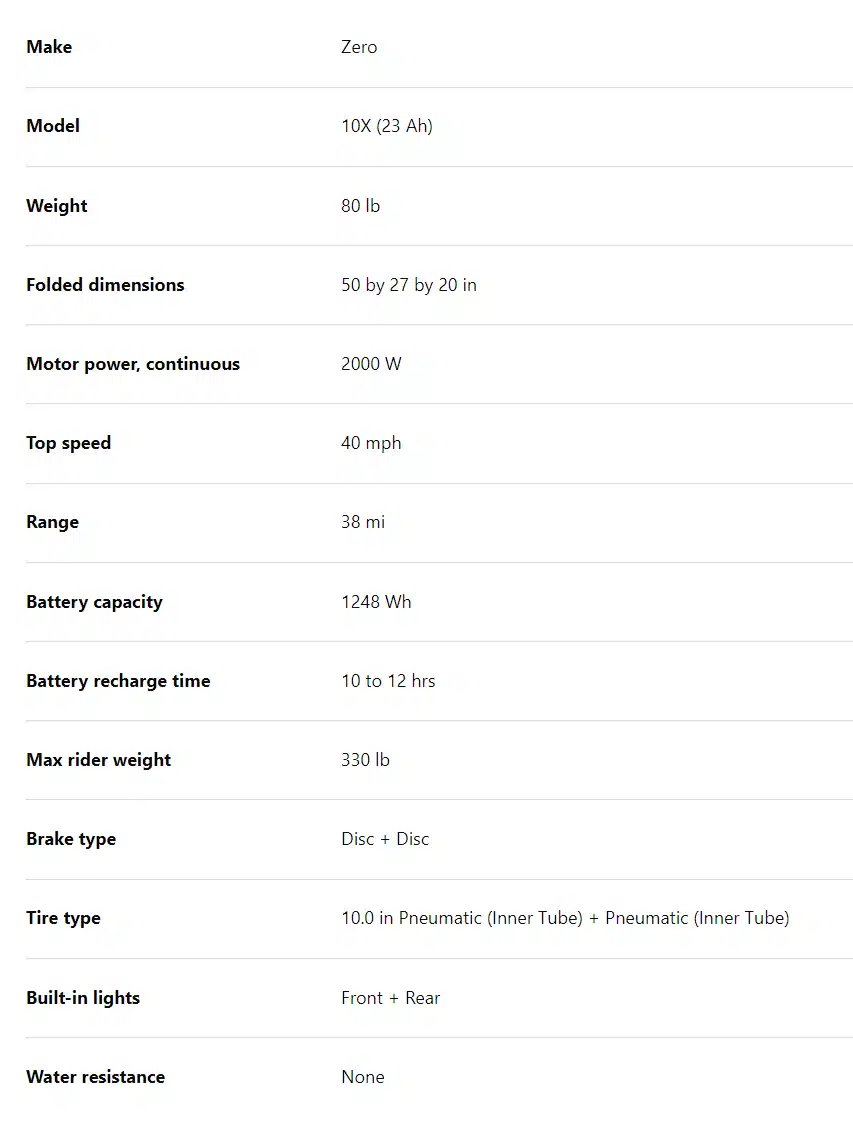Screen dimensions: 853x1143
Task: Click the Top speed label
Action: point(68,443)
